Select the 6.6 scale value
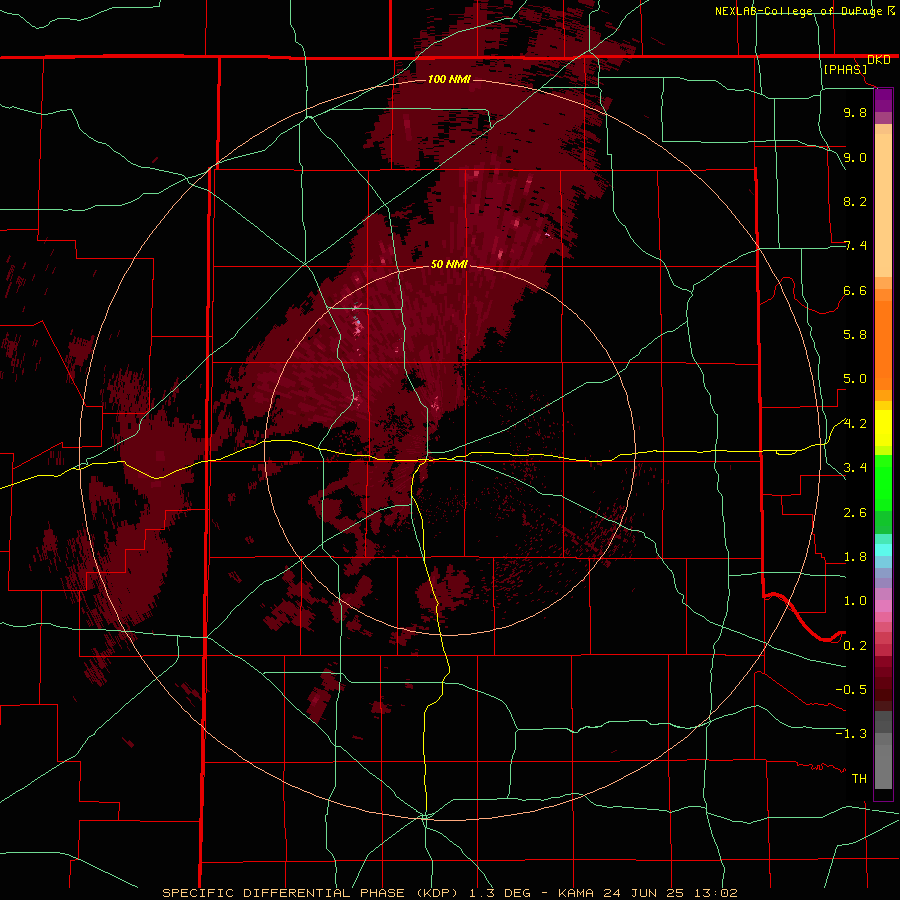This screenshot has width=900, height=900. tap(855, 290)
